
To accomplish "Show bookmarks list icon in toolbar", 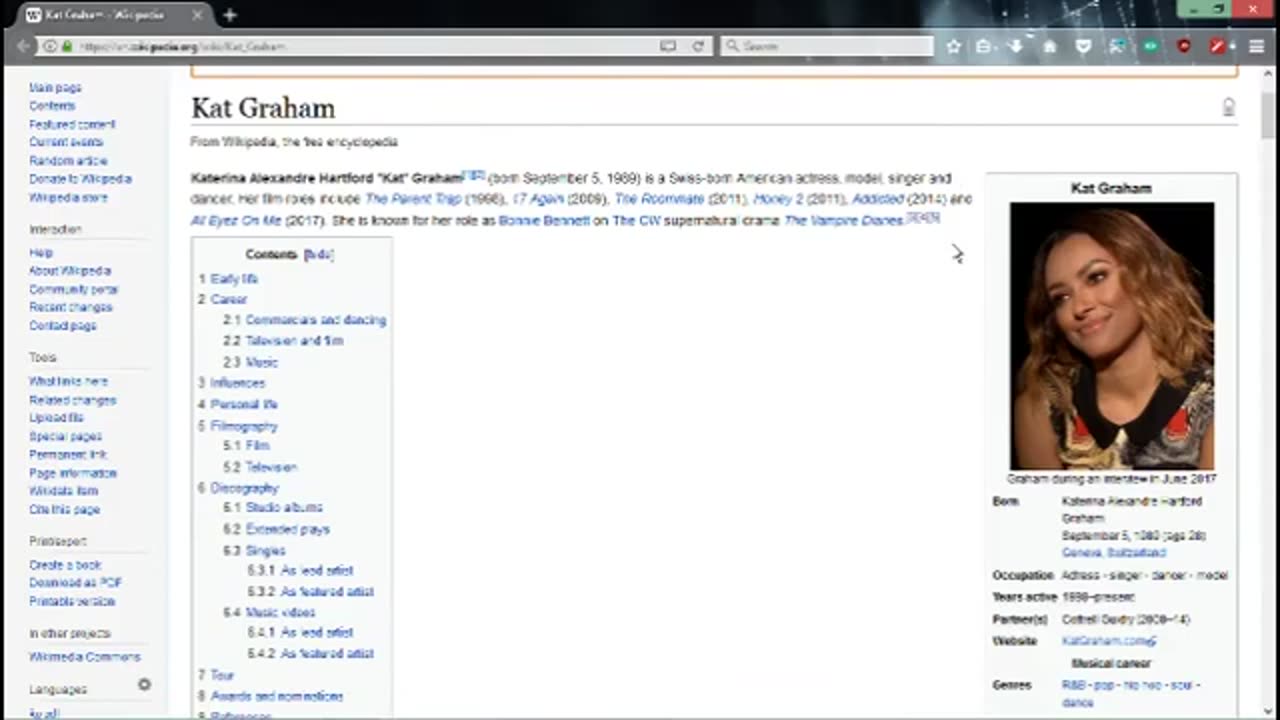I will pos(984,46).
